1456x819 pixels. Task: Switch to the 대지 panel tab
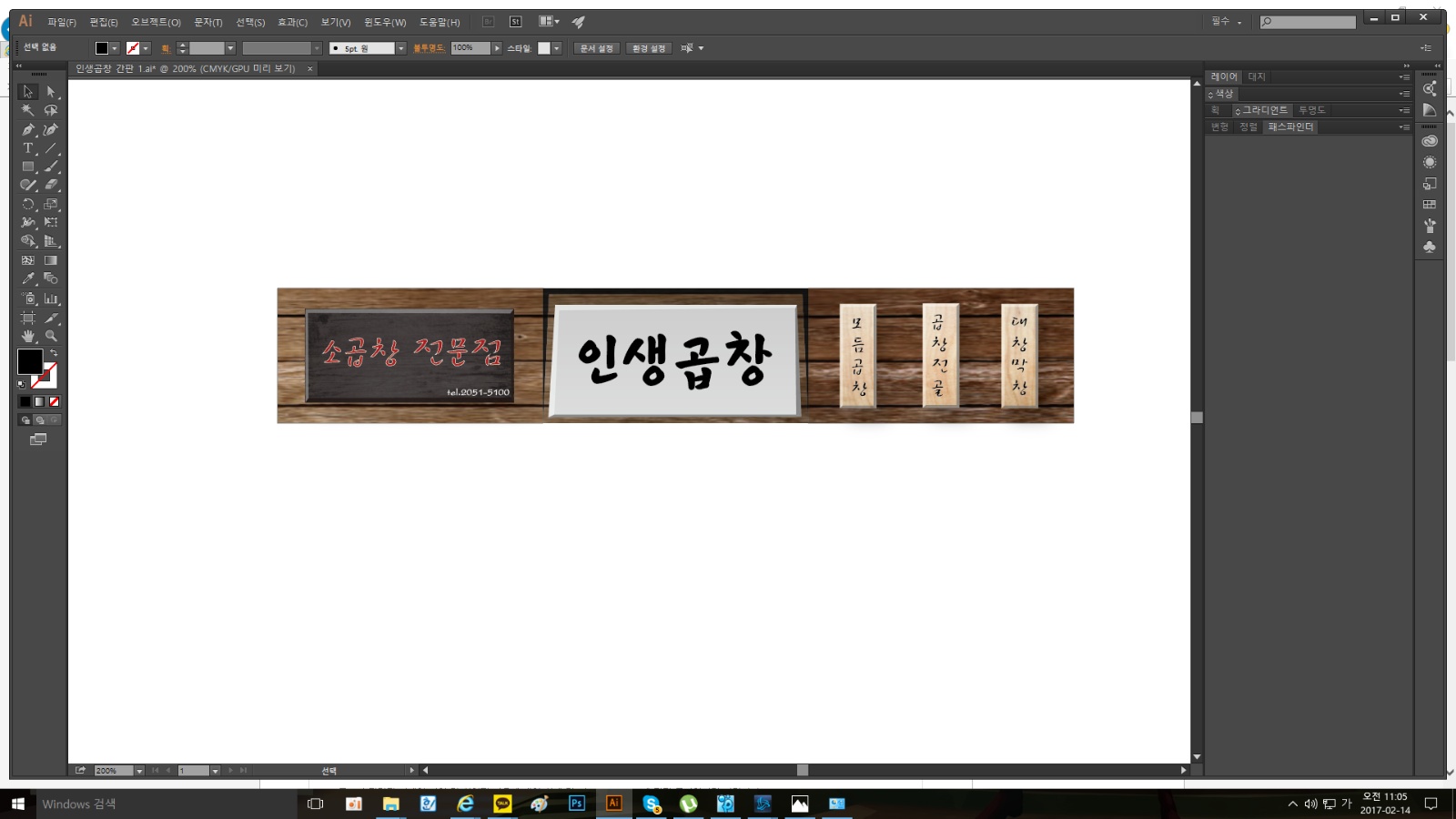tap(1257, 77)
